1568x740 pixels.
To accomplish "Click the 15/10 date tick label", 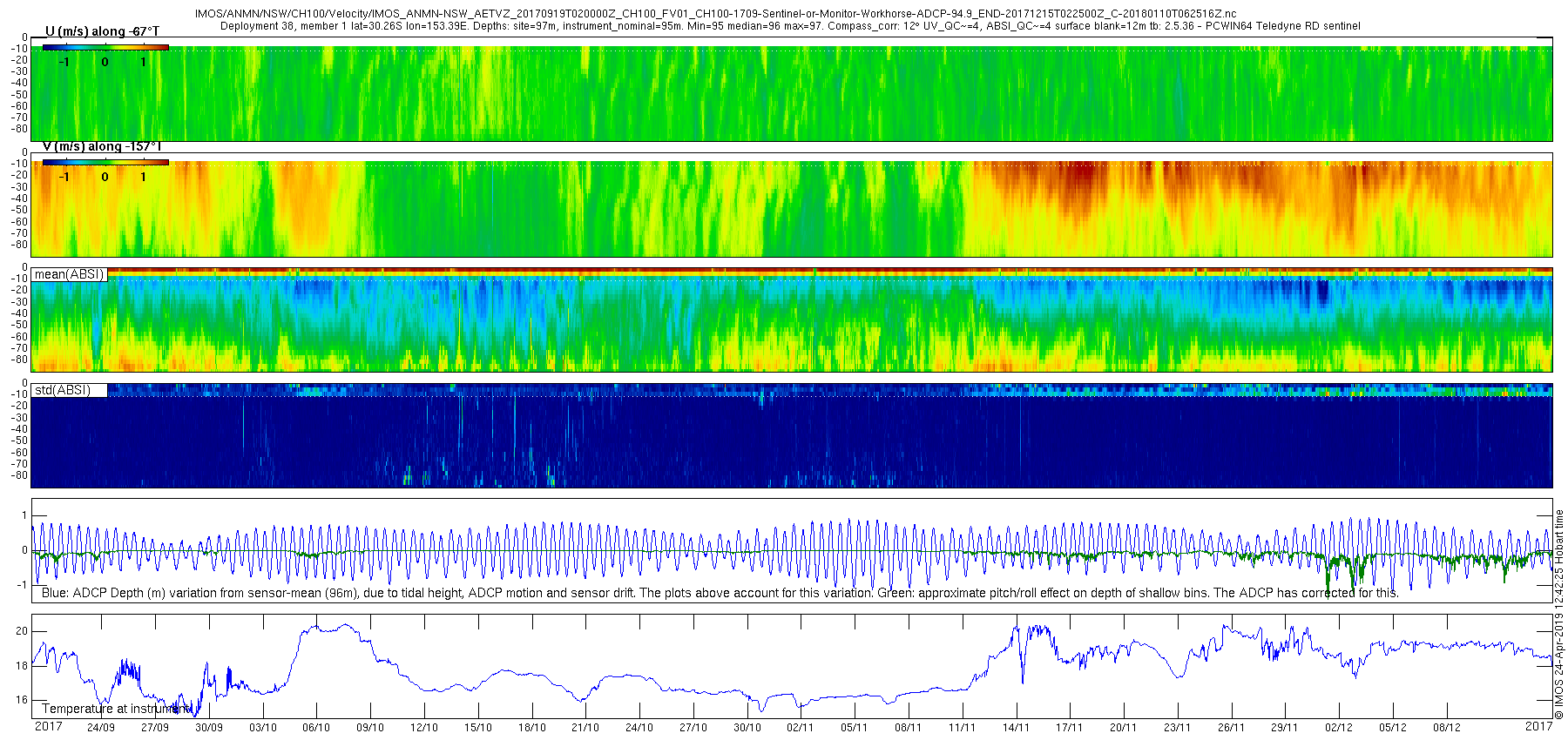I will pyautogui.click(x=477, y=728).
